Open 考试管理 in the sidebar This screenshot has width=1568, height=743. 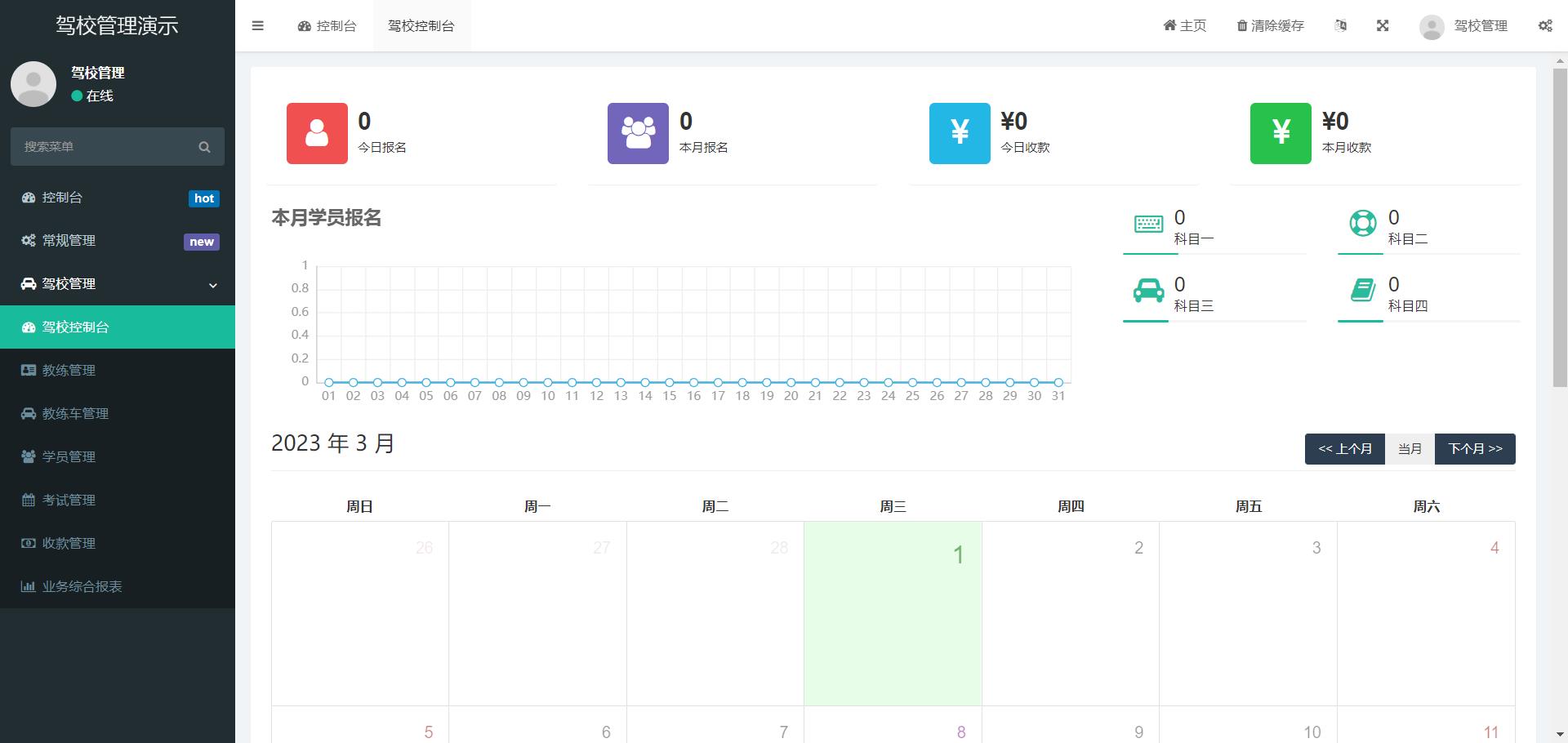[x=118, y=501]
